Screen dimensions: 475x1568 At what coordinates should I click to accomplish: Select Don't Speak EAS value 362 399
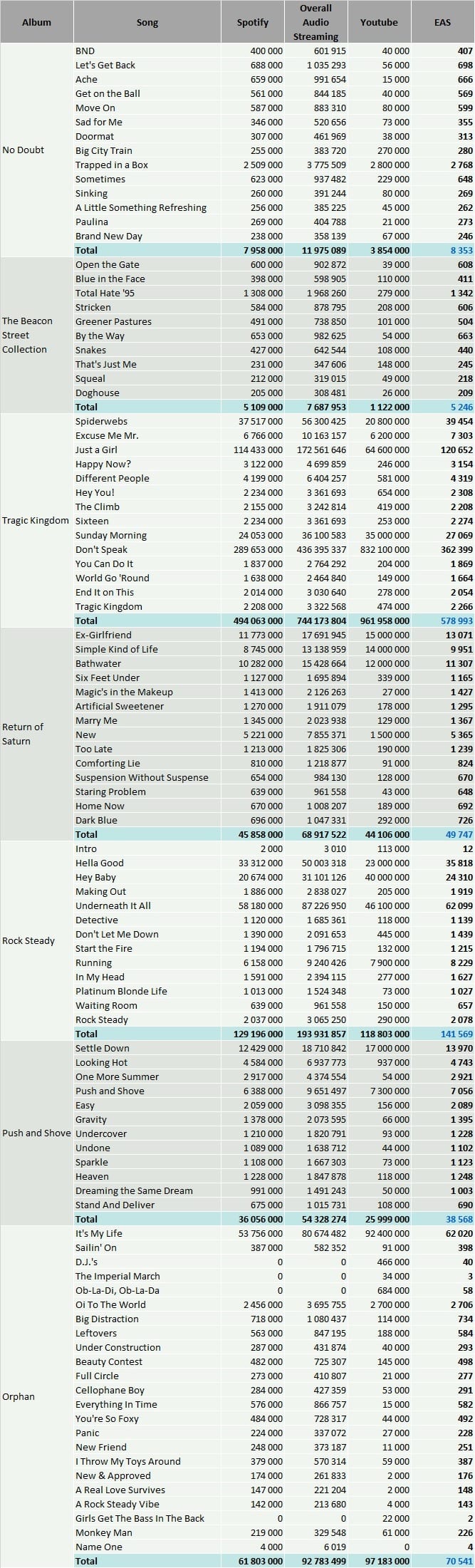(x=457, y=549)
